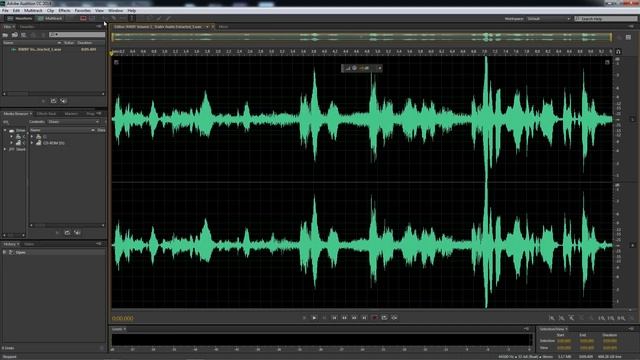Click the current time display 0:00.000

(122, 318)
